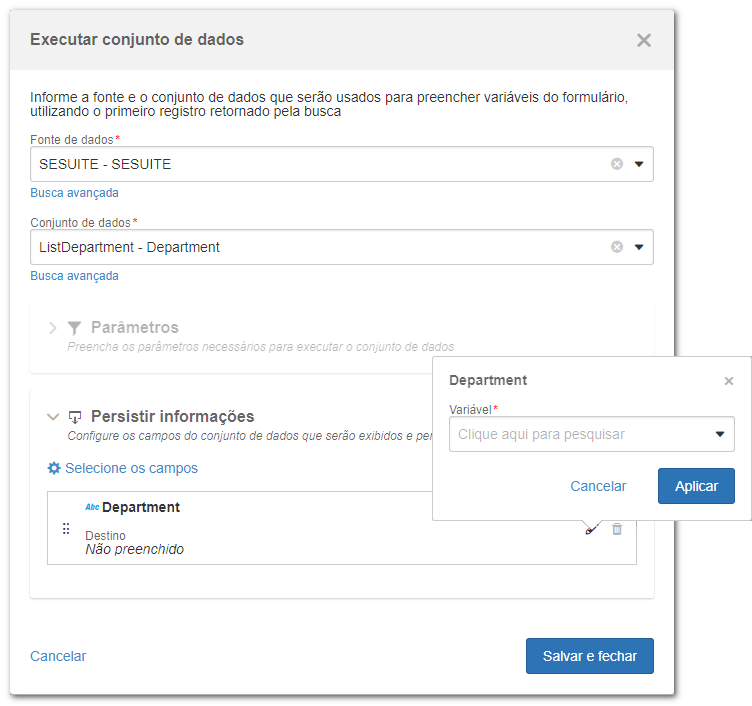The height and width of the screenshot is (706, 752).
Task: Open the Fonte de dados dropdown arrow
Action: (x=639, y=164)
